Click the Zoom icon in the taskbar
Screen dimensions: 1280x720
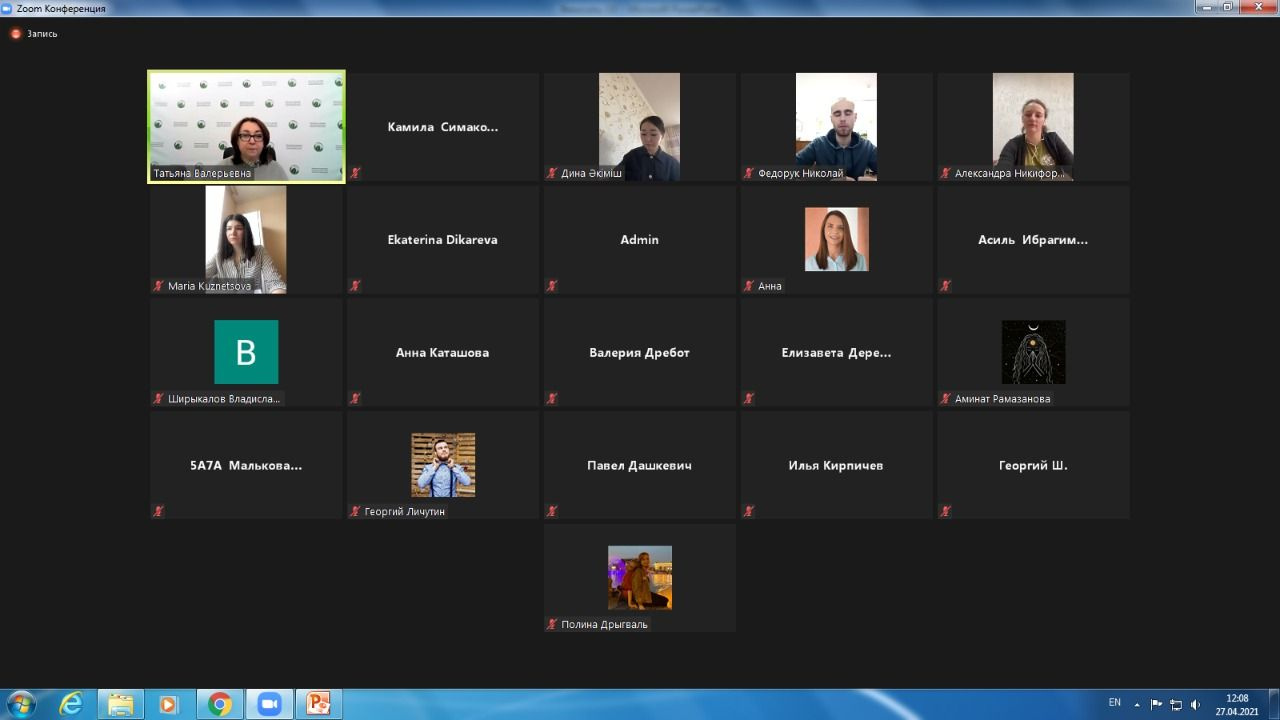click(269, 704)
